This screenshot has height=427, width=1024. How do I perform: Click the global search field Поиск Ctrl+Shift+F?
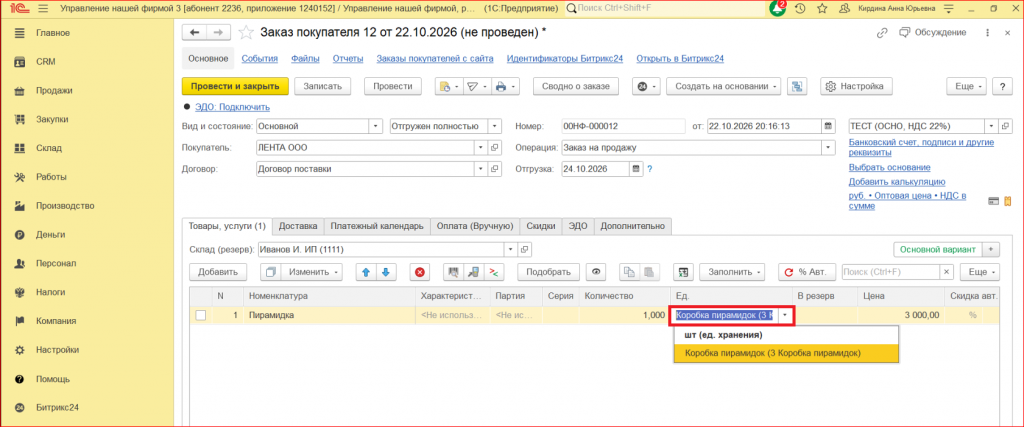[x=664, y=8]
